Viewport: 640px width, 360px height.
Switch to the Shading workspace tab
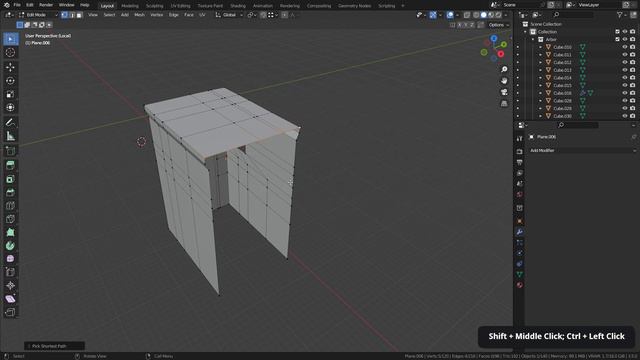pyautogui.click(x=238, y=6)
